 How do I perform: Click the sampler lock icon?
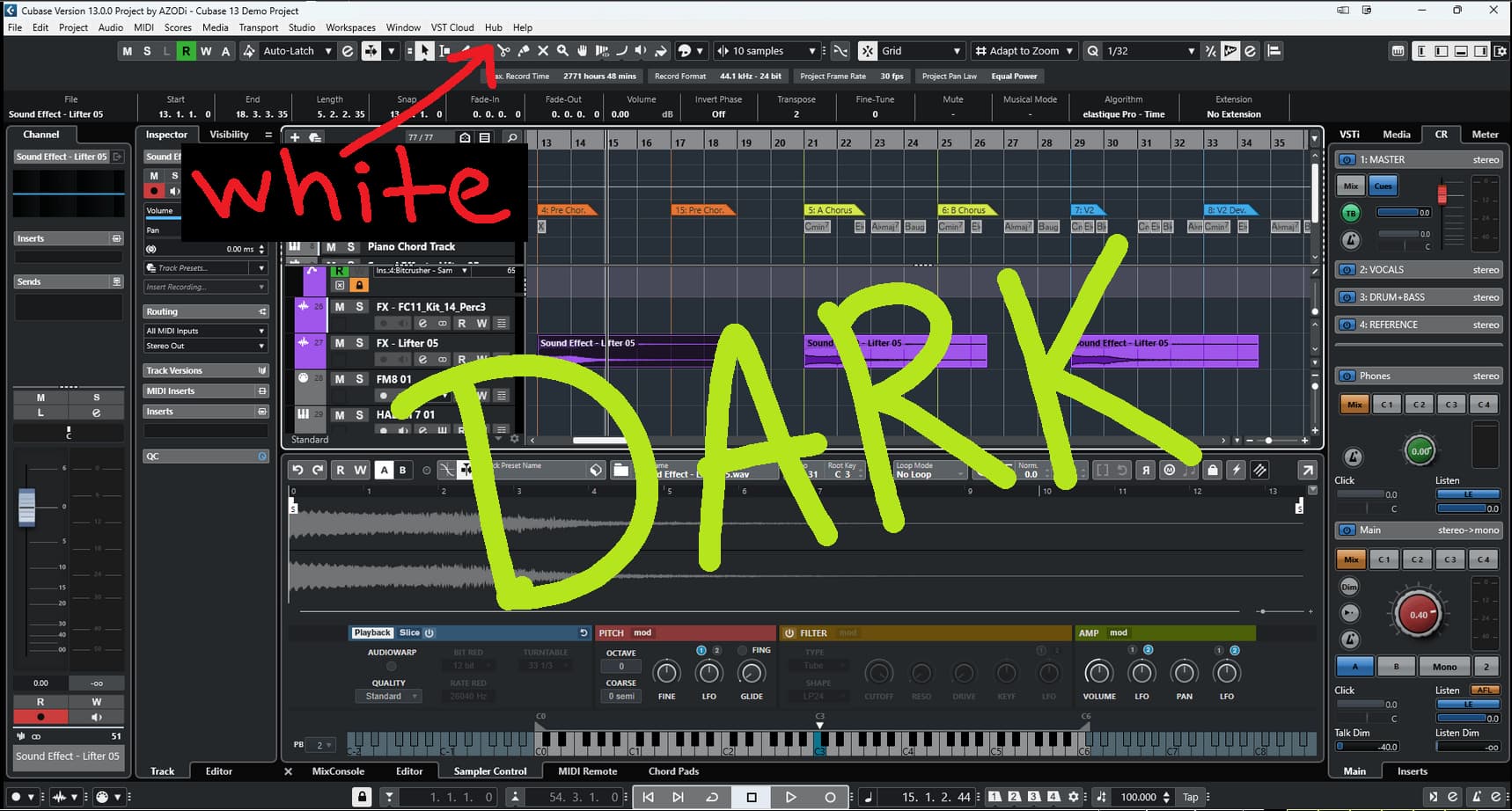1213,470
